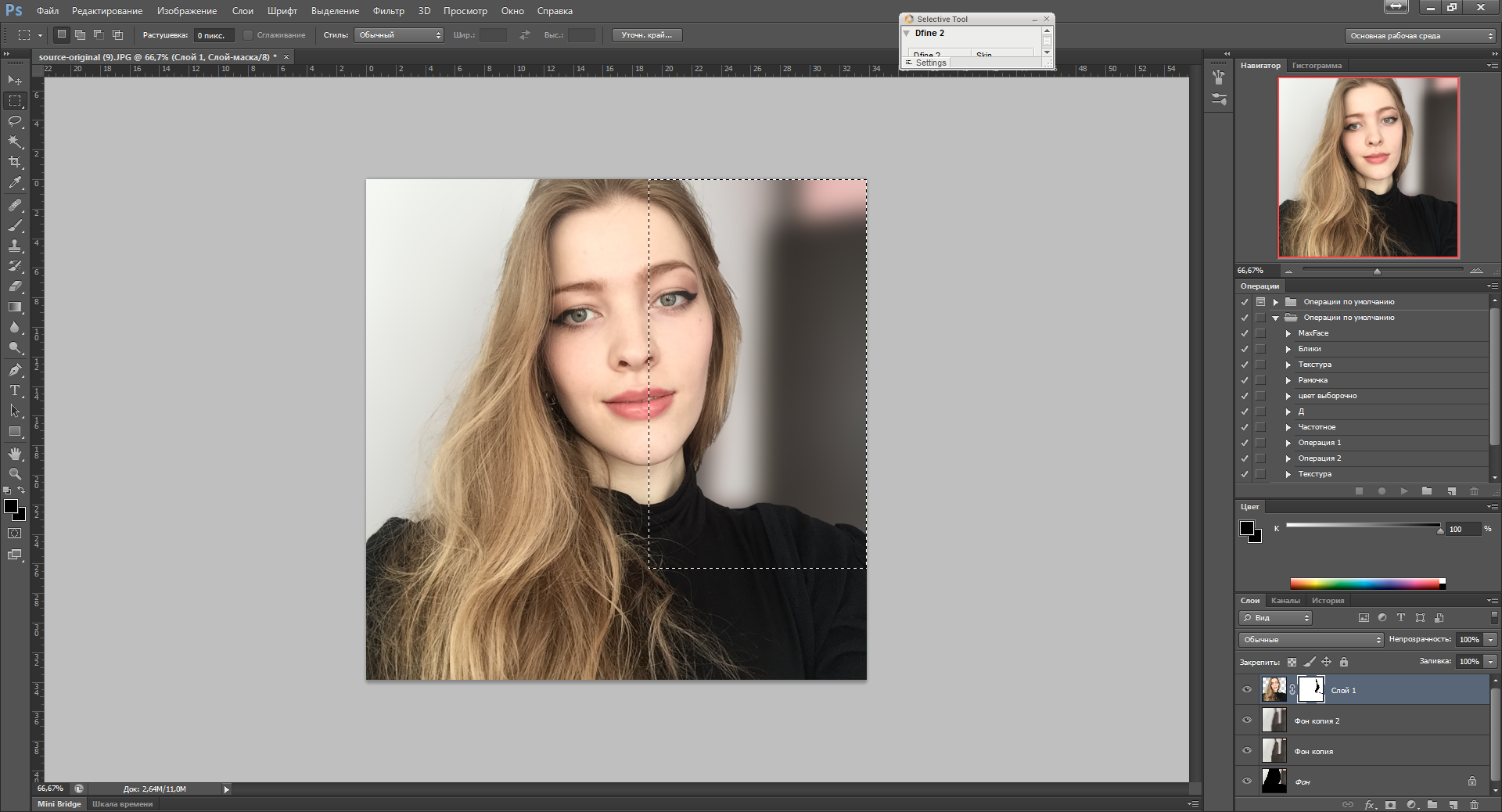Click the foreground color swatch in Цвет panel

[x=1247, y=528]
